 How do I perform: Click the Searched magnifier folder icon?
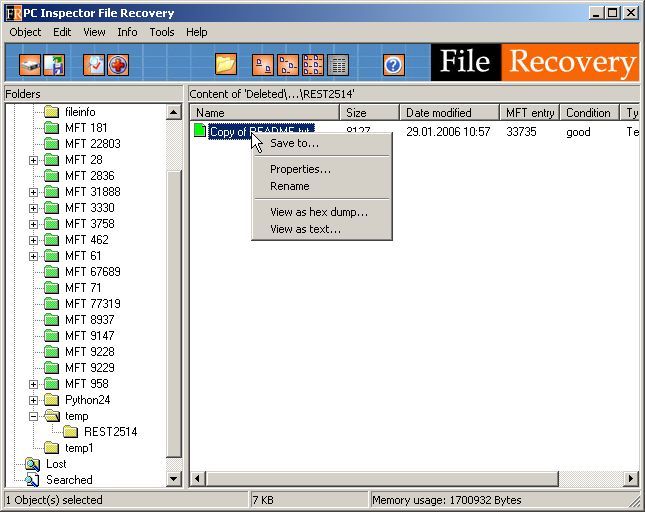(32, 480)
